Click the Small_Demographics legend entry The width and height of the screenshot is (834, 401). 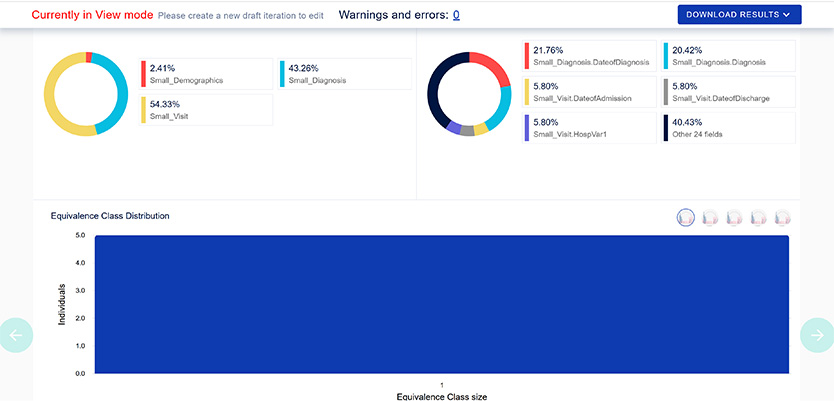click(206, 74)
